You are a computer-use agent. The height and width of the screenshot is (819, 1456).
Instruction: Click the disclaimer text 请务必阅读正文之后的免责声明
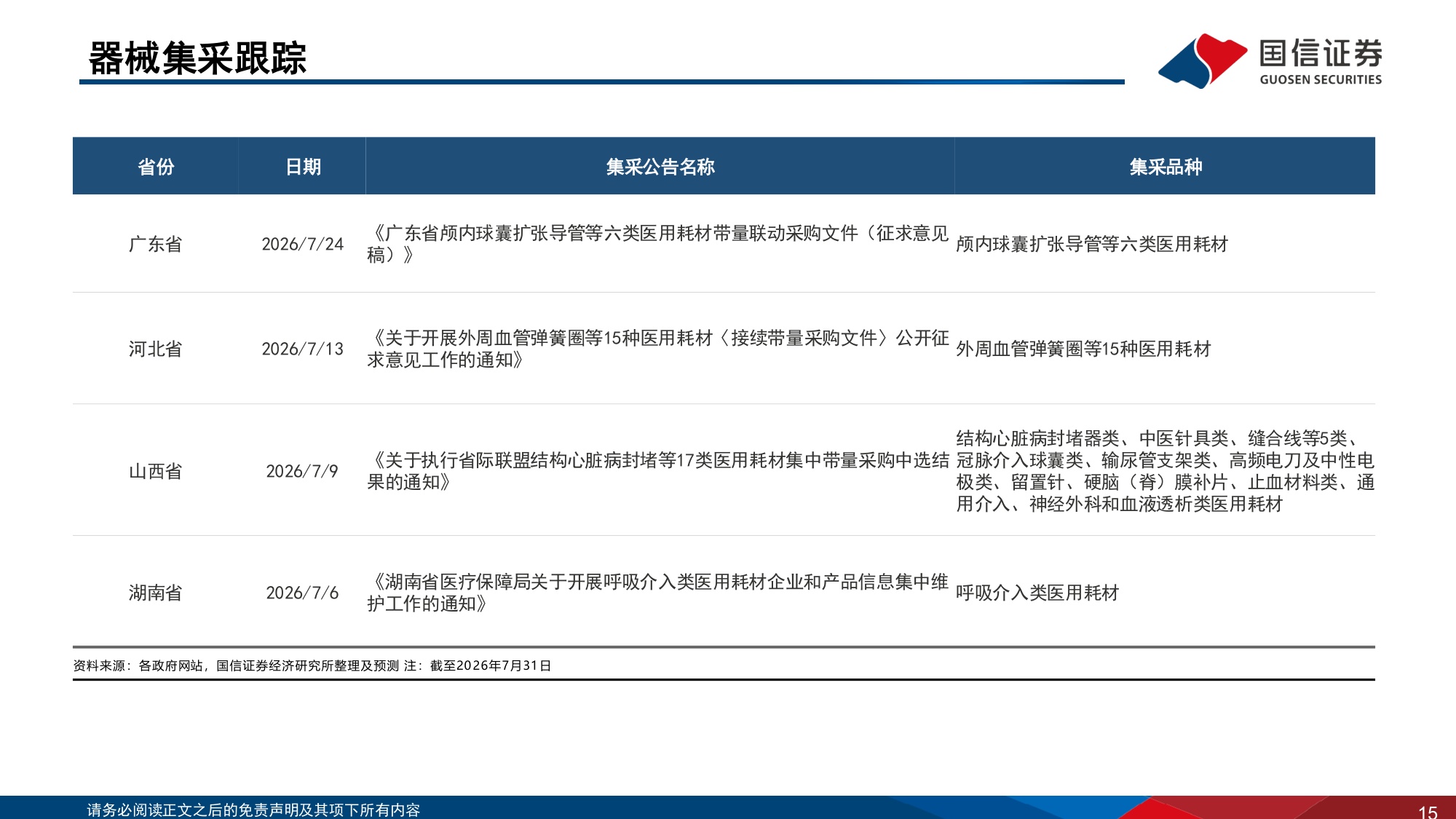(x=253, y=810)
